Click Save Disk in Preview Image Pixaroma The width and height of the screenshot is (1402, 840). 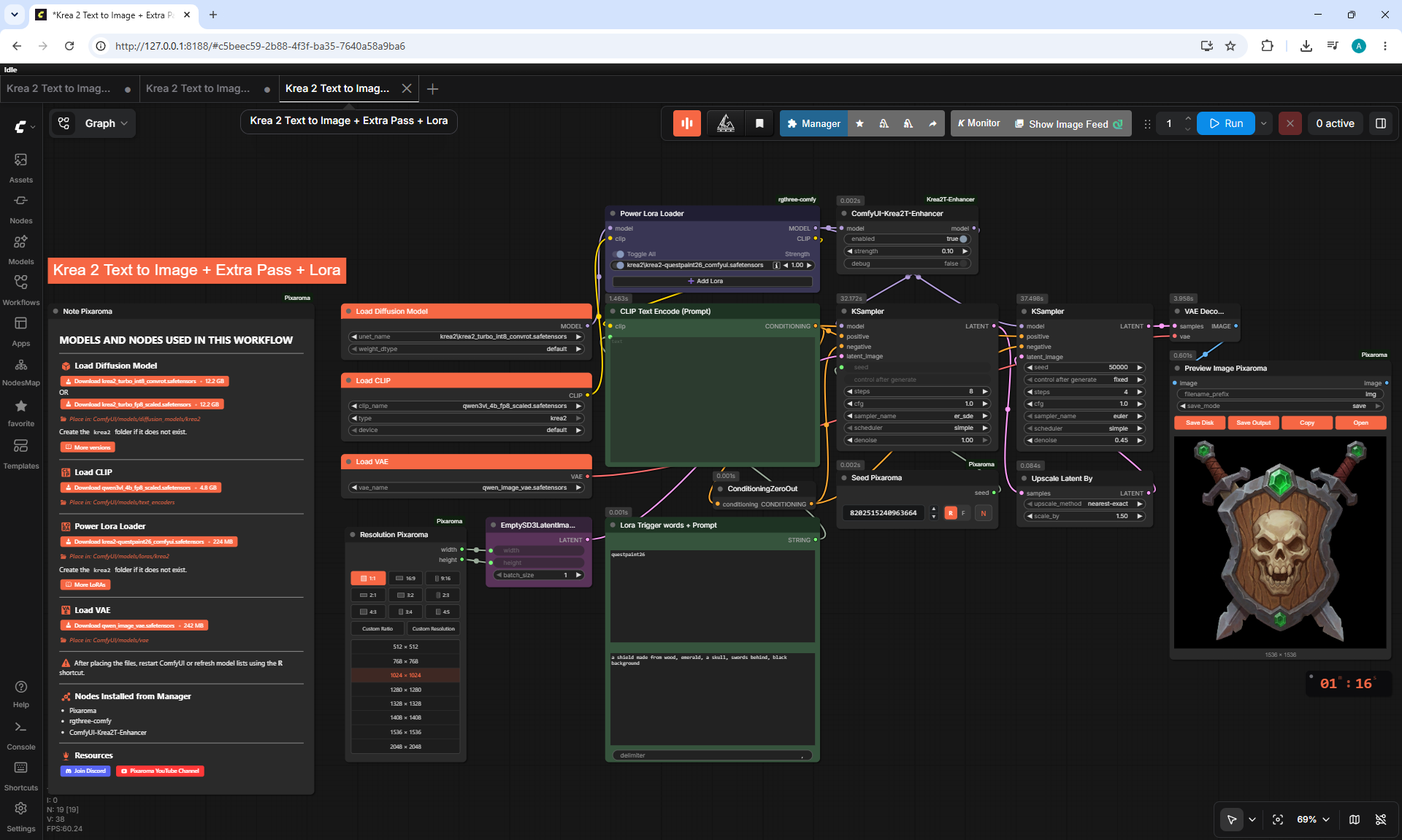pos(1200,423)
